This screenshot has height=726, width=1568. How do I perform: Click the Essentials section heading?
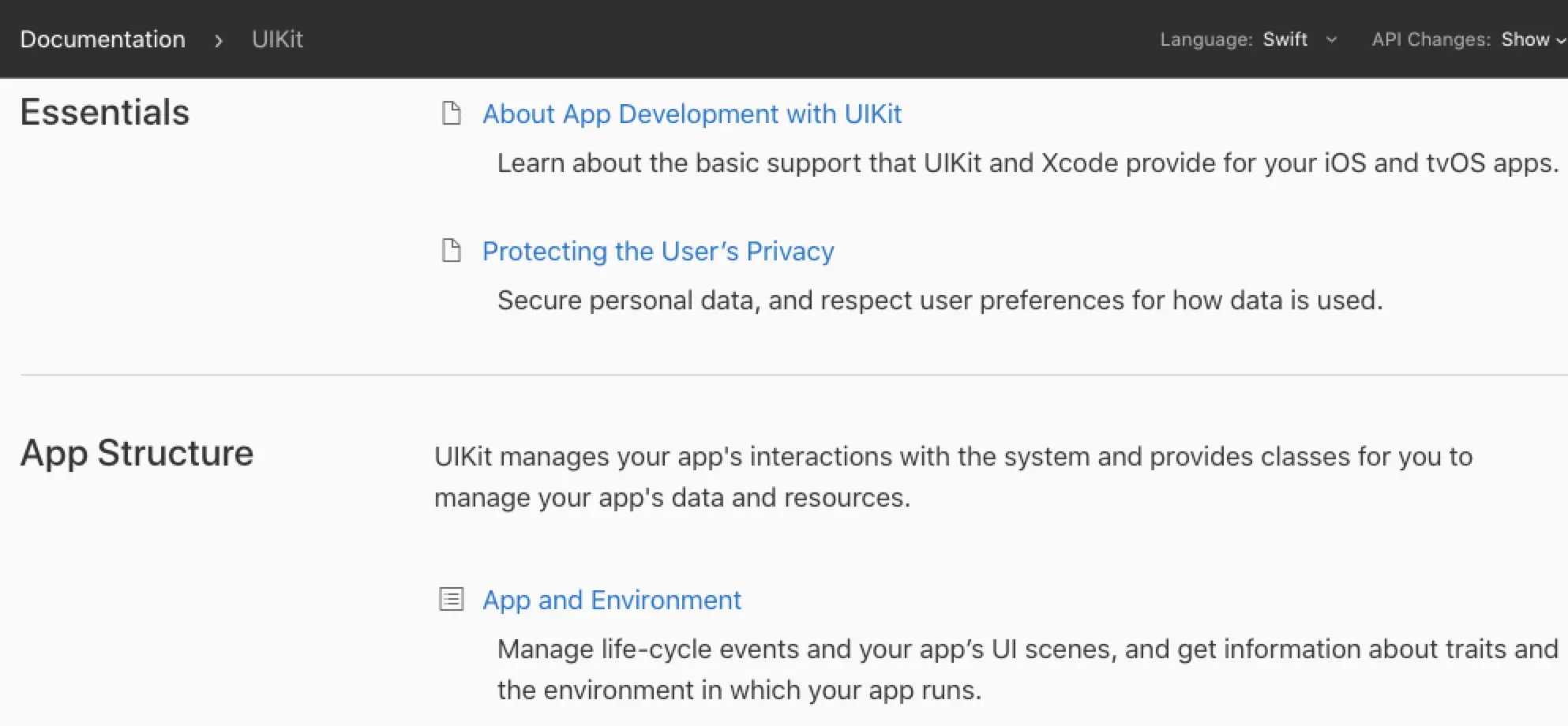click(x=105, y=112)
